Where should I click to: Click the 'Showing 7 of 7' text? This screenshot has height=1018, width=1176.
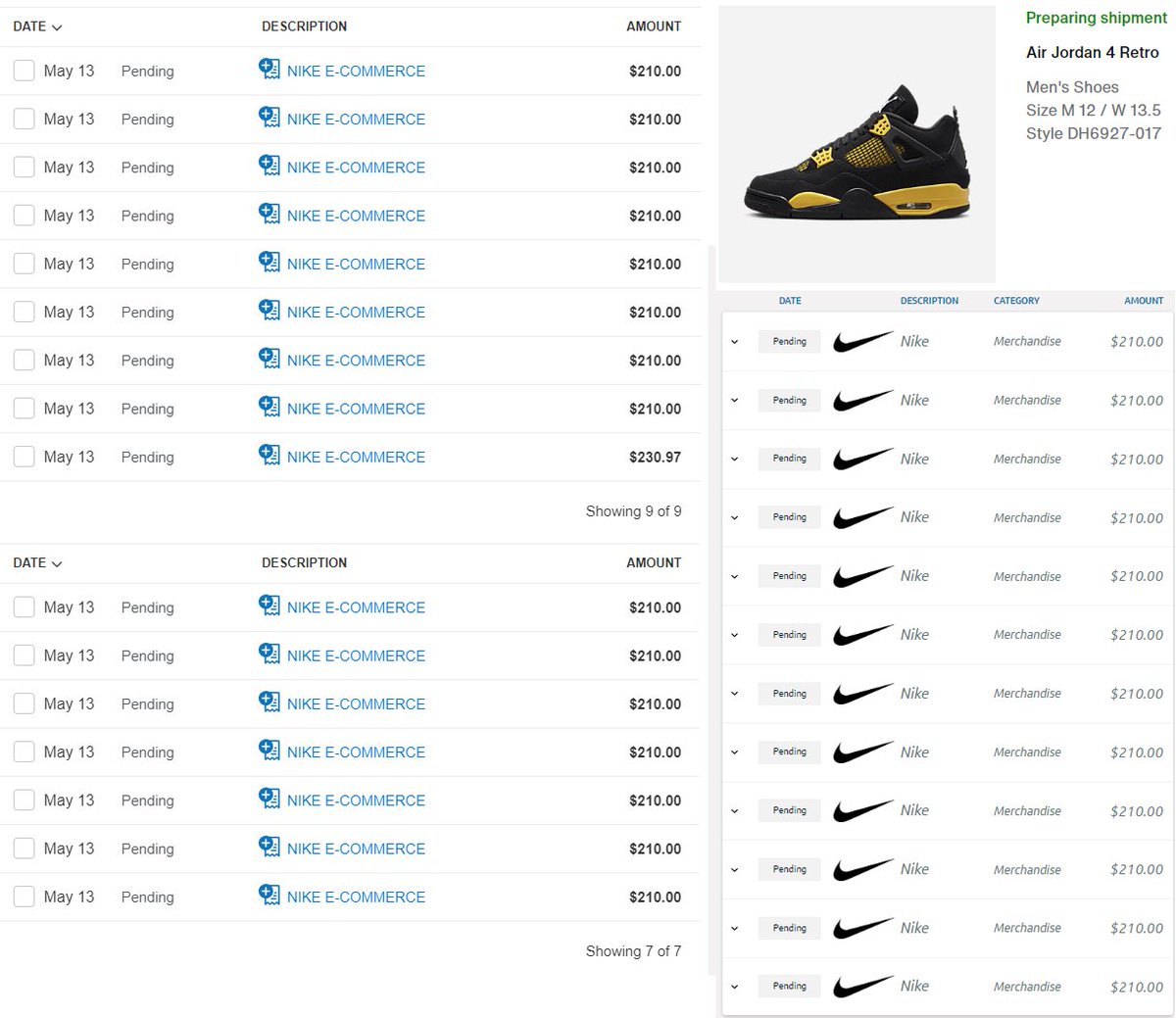point(633,951)
